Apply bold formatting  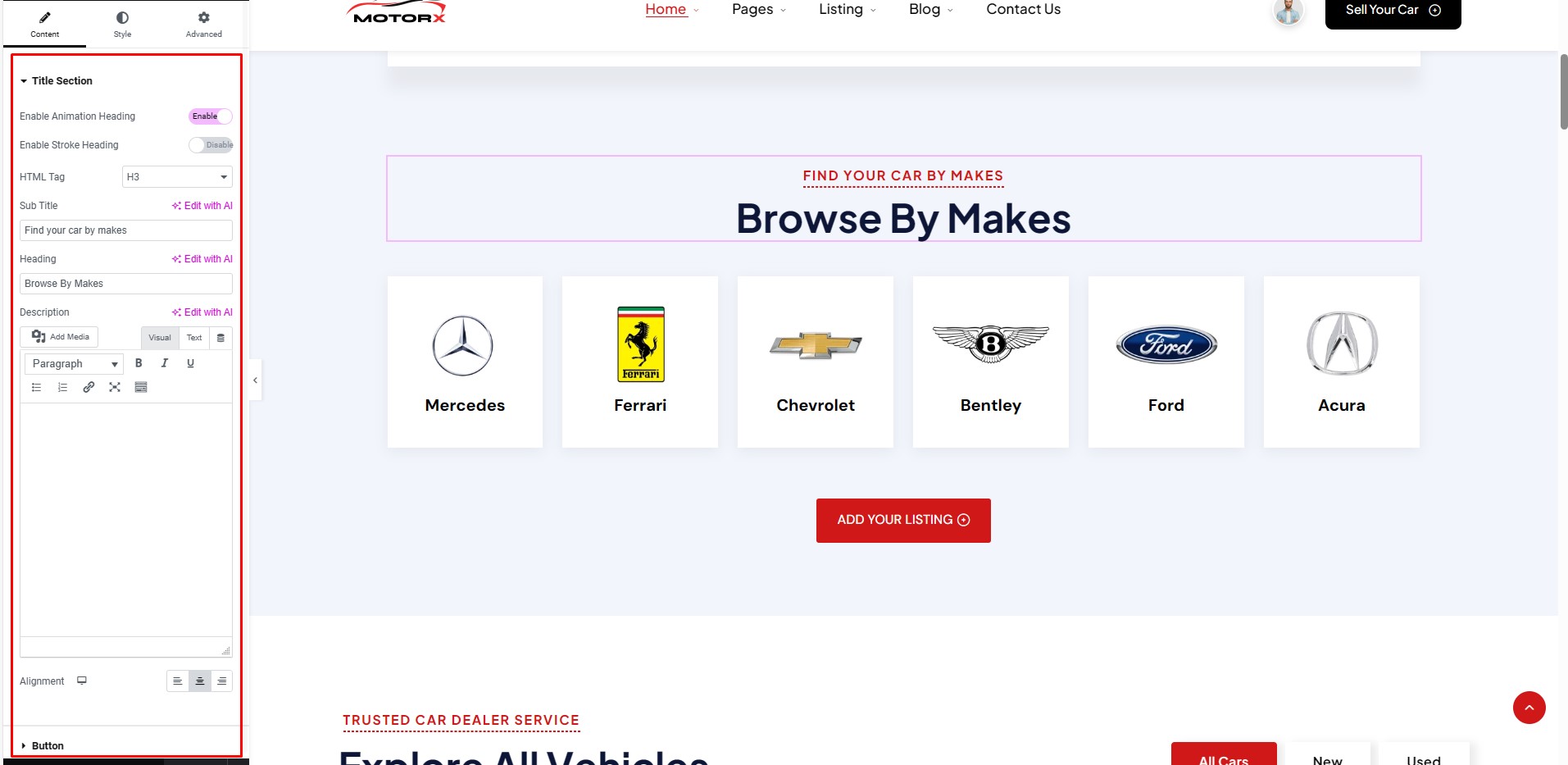click(139, 363)
